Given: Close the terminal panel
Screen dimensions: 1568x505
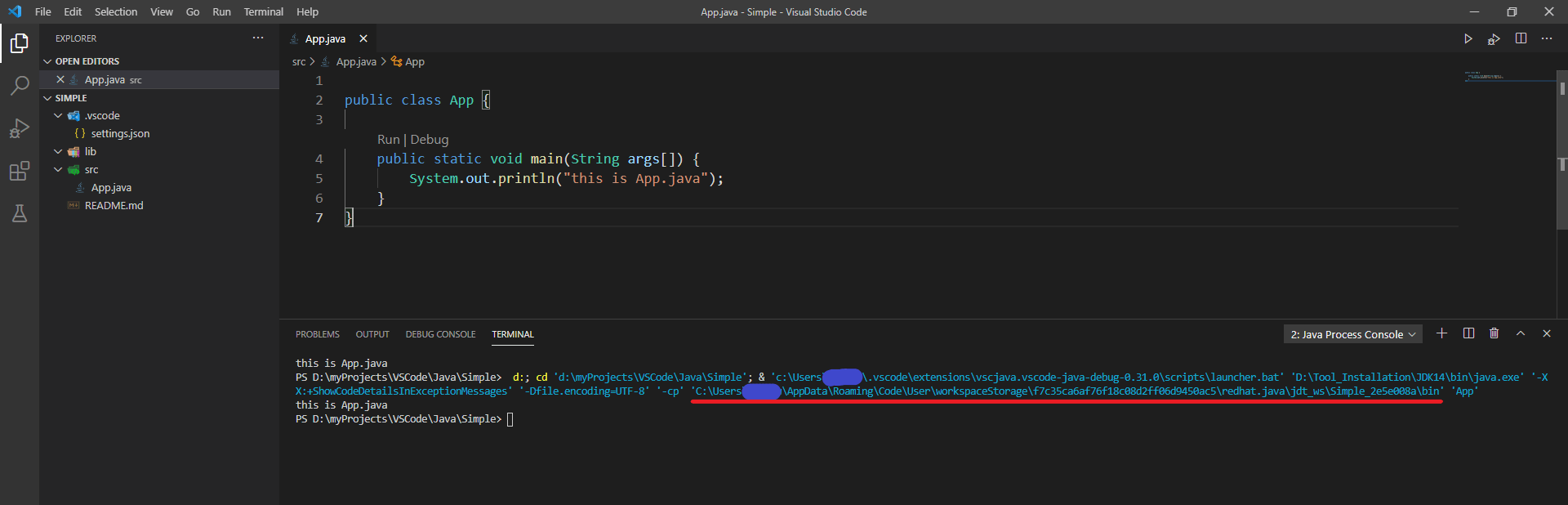Looking at the screenshot, I should click(x=1547, y=333).
